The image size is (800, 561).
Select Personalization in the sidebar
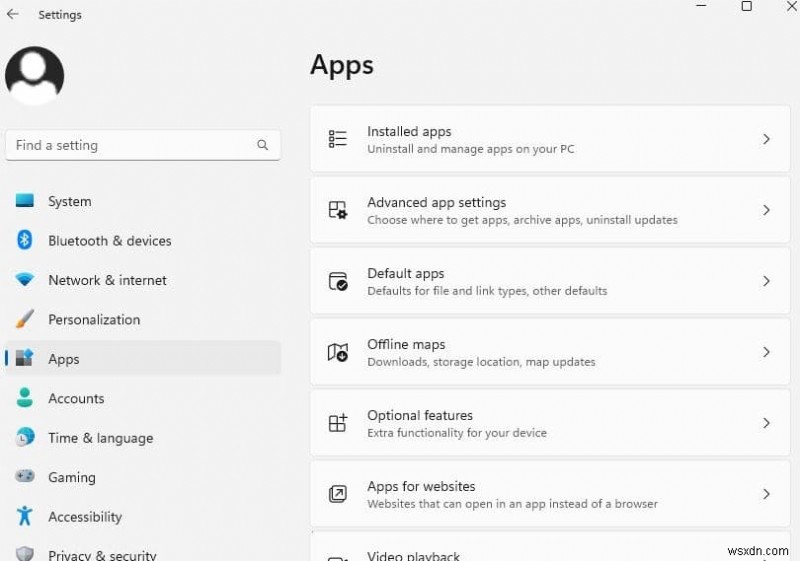pyautogui.click(x=94, y=320)
